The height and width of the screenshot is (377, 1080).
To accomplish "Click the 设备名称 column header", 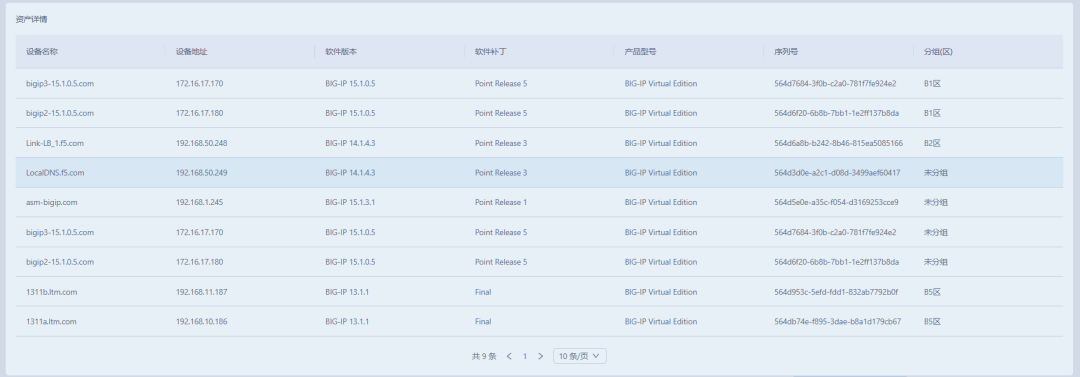I will 42,52.
